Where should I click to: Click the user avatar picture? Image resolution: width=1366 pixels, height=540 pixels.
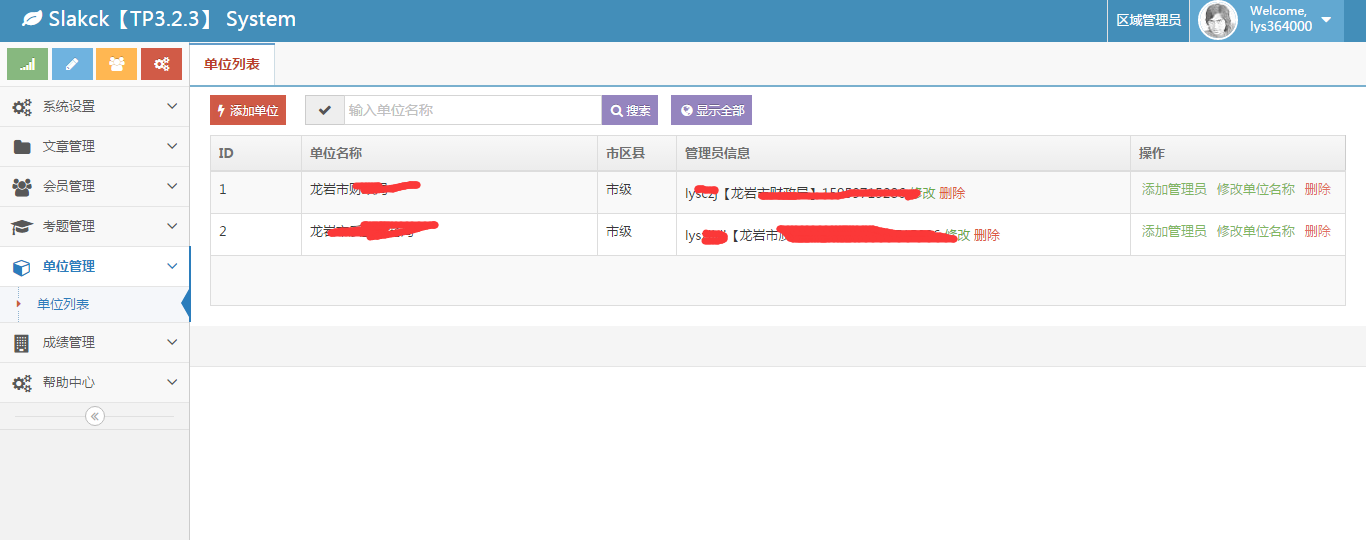(1217, 21)
